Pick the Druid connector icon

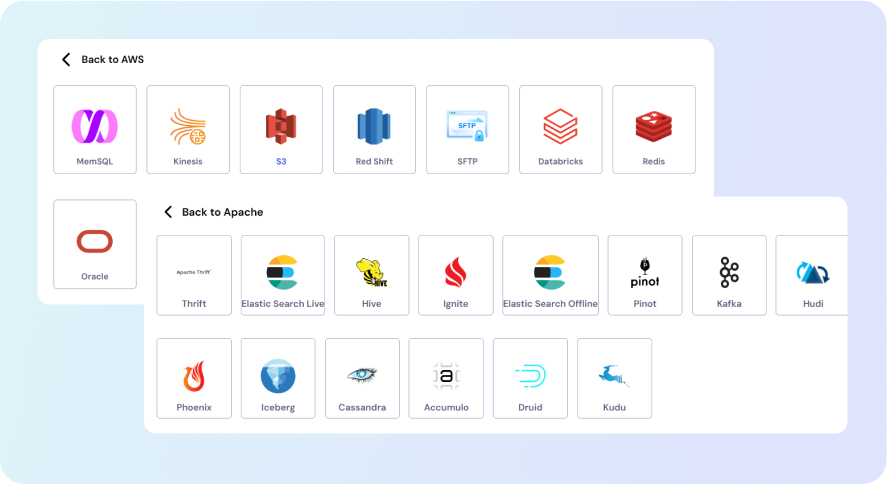point(530,376)
